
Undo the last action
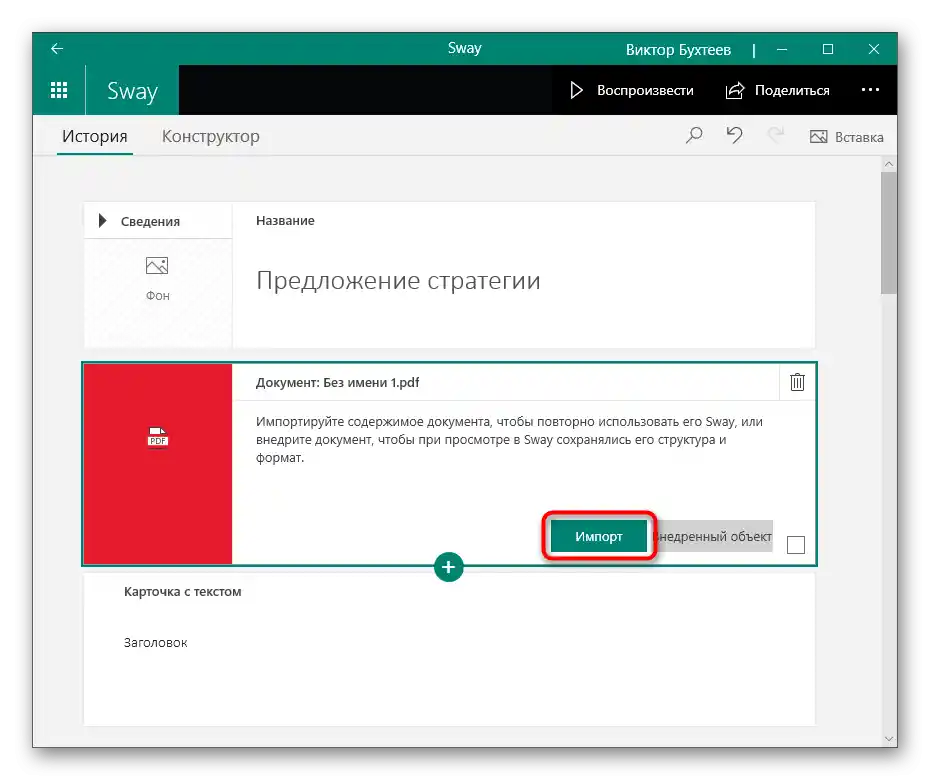pos(734,135)
